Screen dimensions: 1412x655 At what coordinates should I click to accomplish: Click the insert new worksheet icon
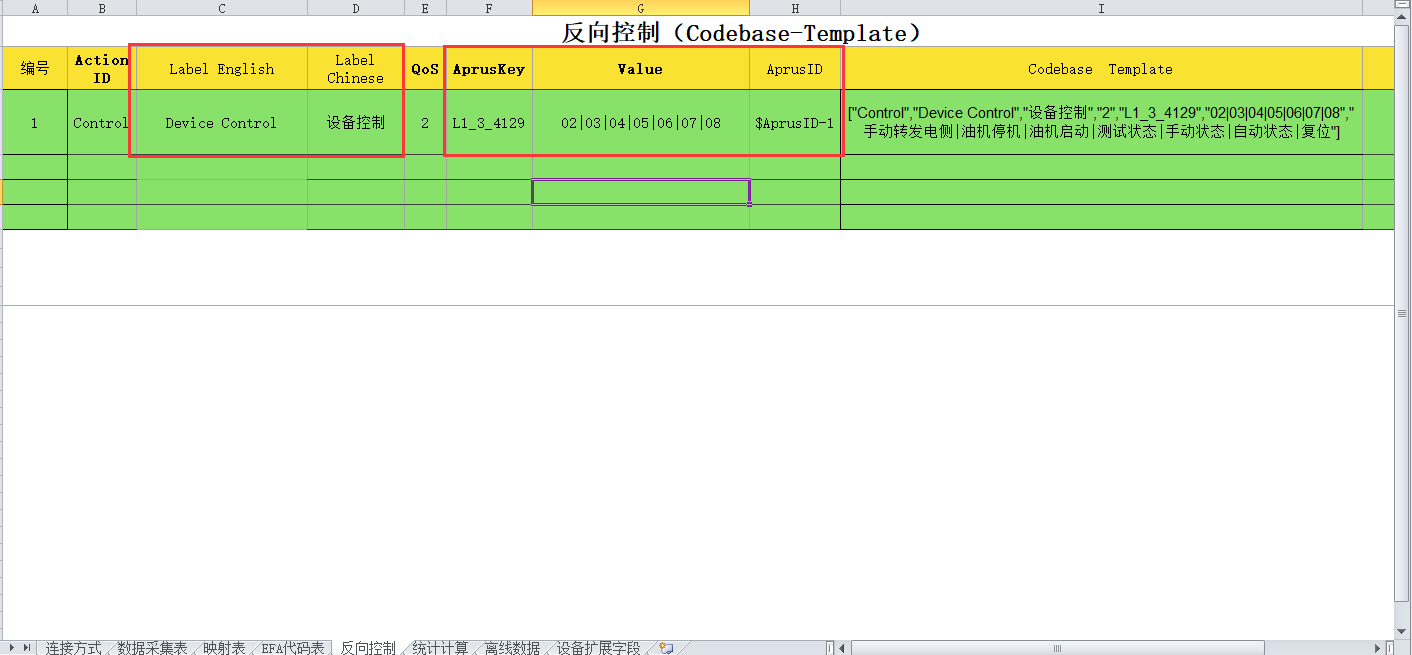pyautogui.click(x=666, y=648)
